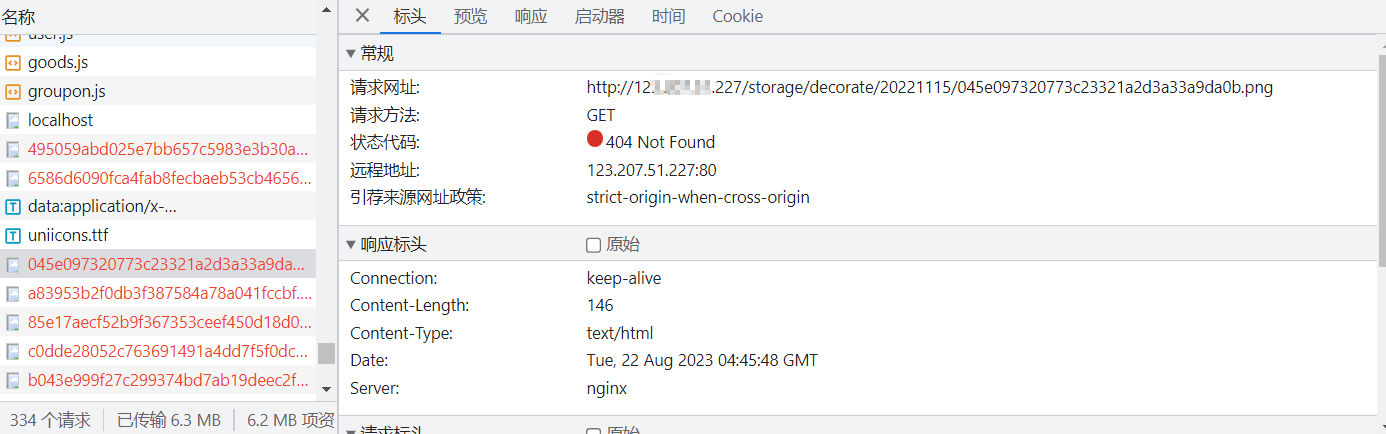Click the request list scrollbar down arrow
The image size is (1386, 434).
click(x=326, y=387)
